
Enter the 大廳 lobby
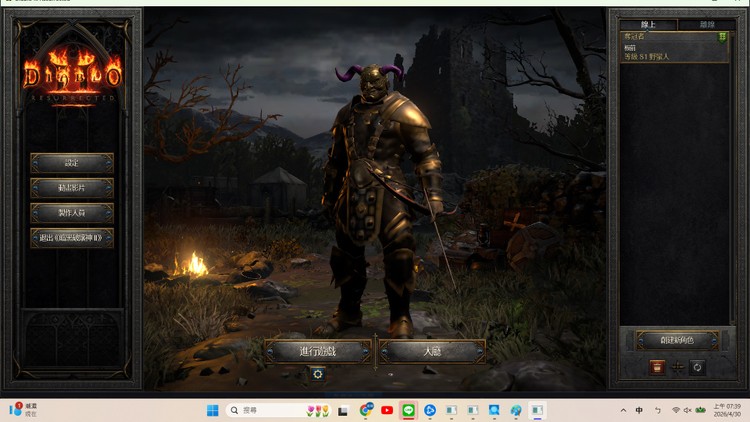[x=432, y=352]
